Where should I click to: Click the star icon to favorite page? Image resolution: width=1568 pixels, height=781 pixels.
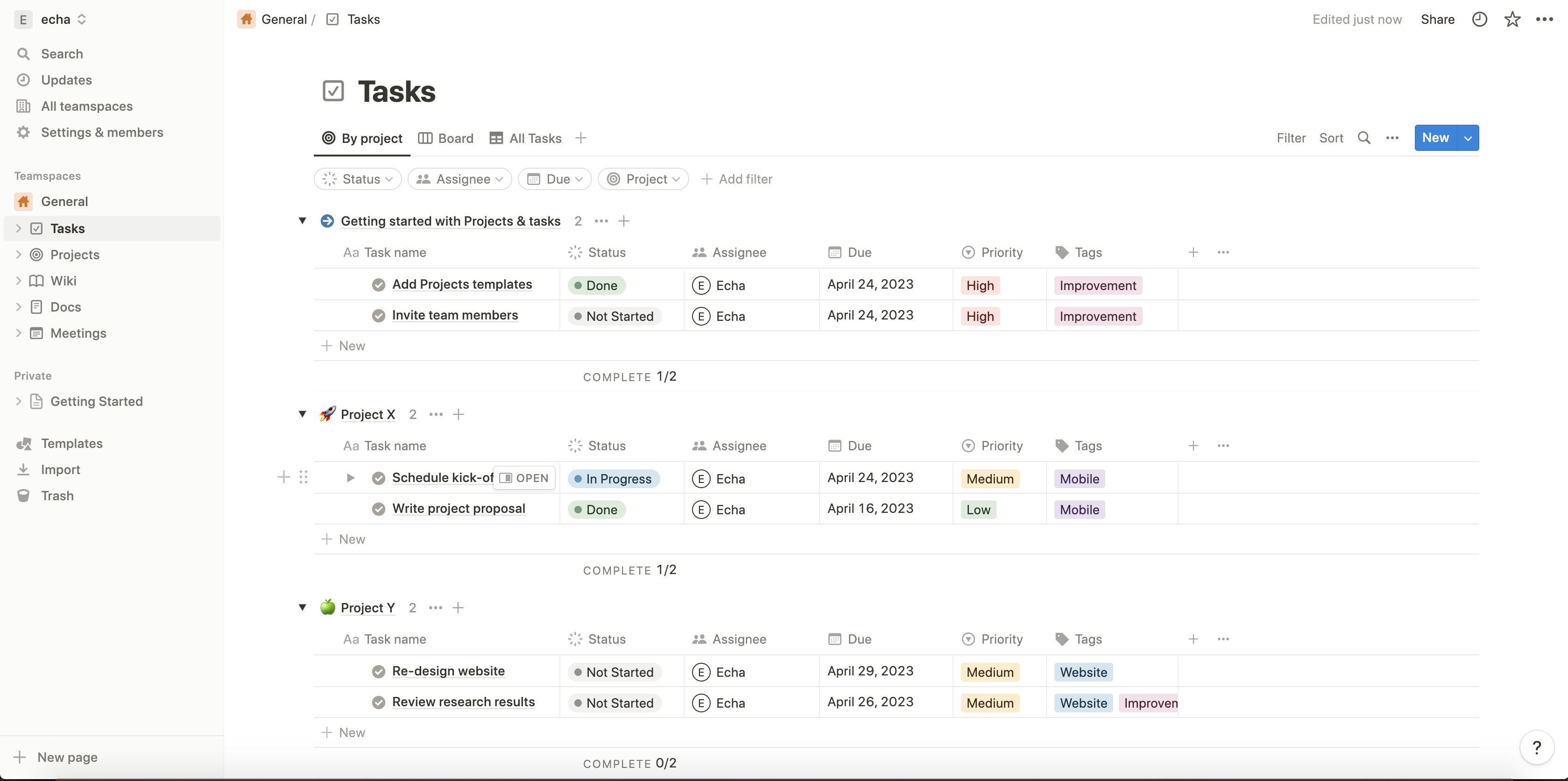coord(1512,20)
